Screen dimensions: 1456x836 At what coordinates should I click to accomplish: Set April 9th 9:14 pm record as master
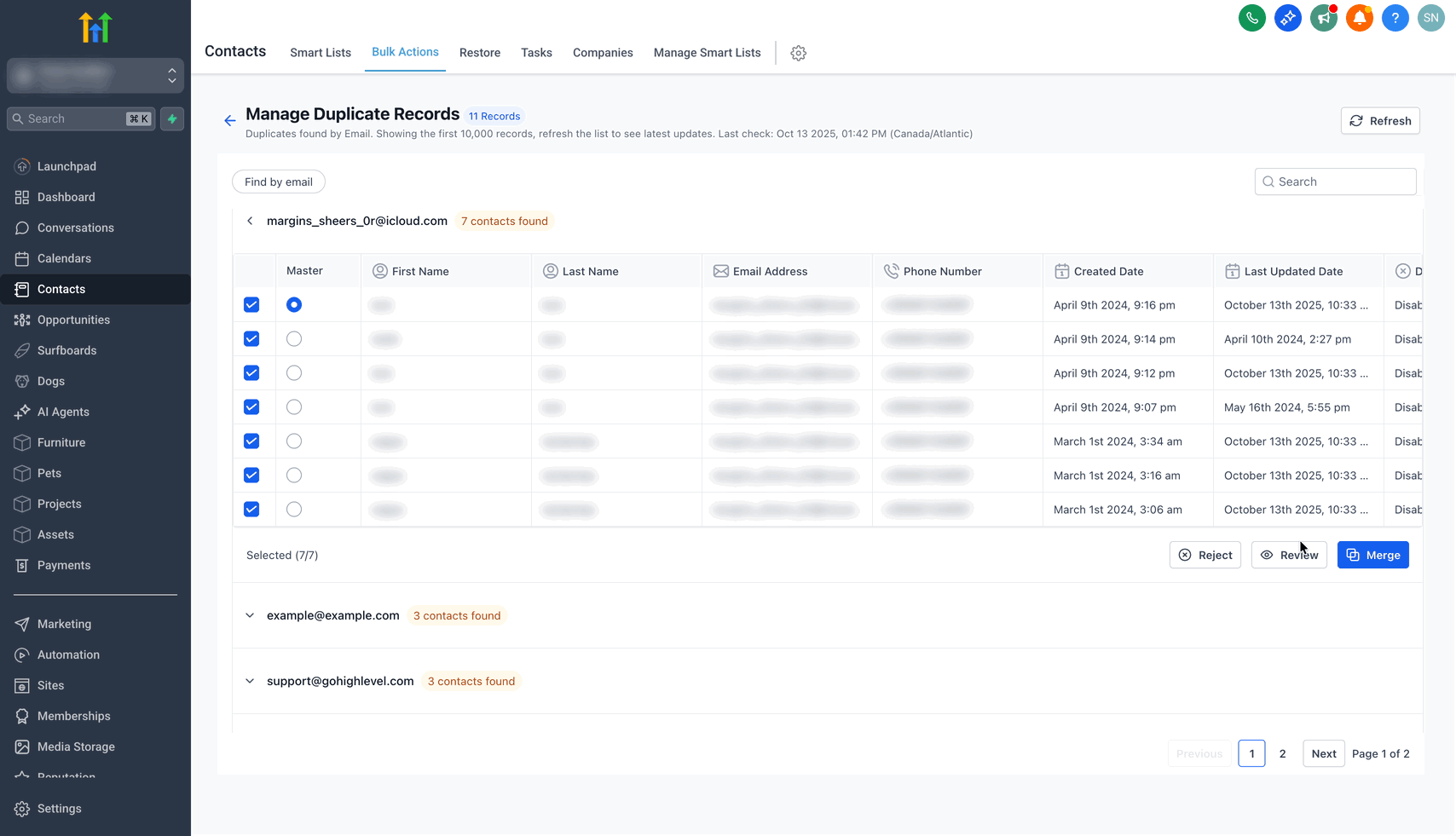tap(294, 339)
